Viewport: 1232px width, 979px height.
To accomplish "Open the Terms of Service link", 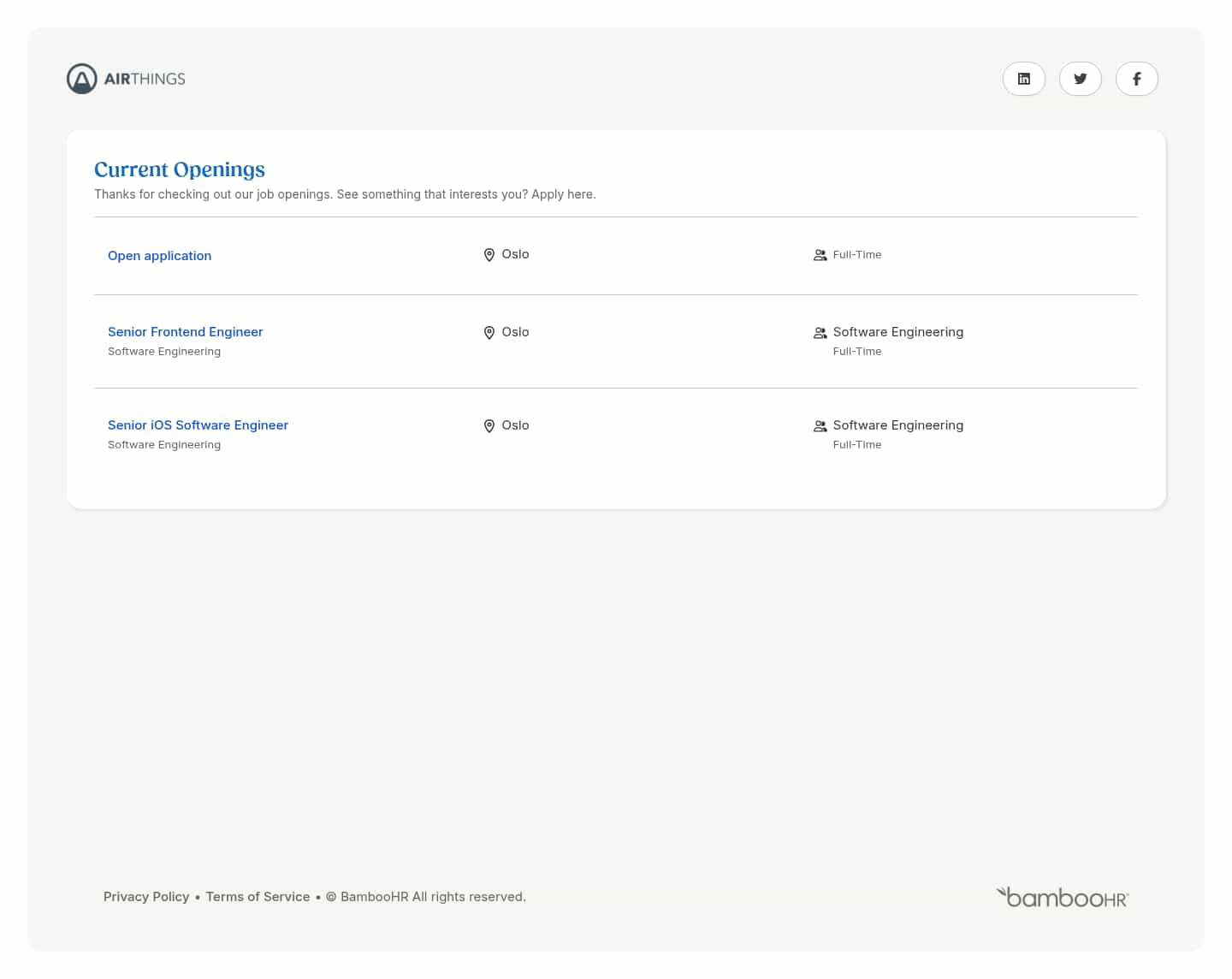I will point(258,897).
